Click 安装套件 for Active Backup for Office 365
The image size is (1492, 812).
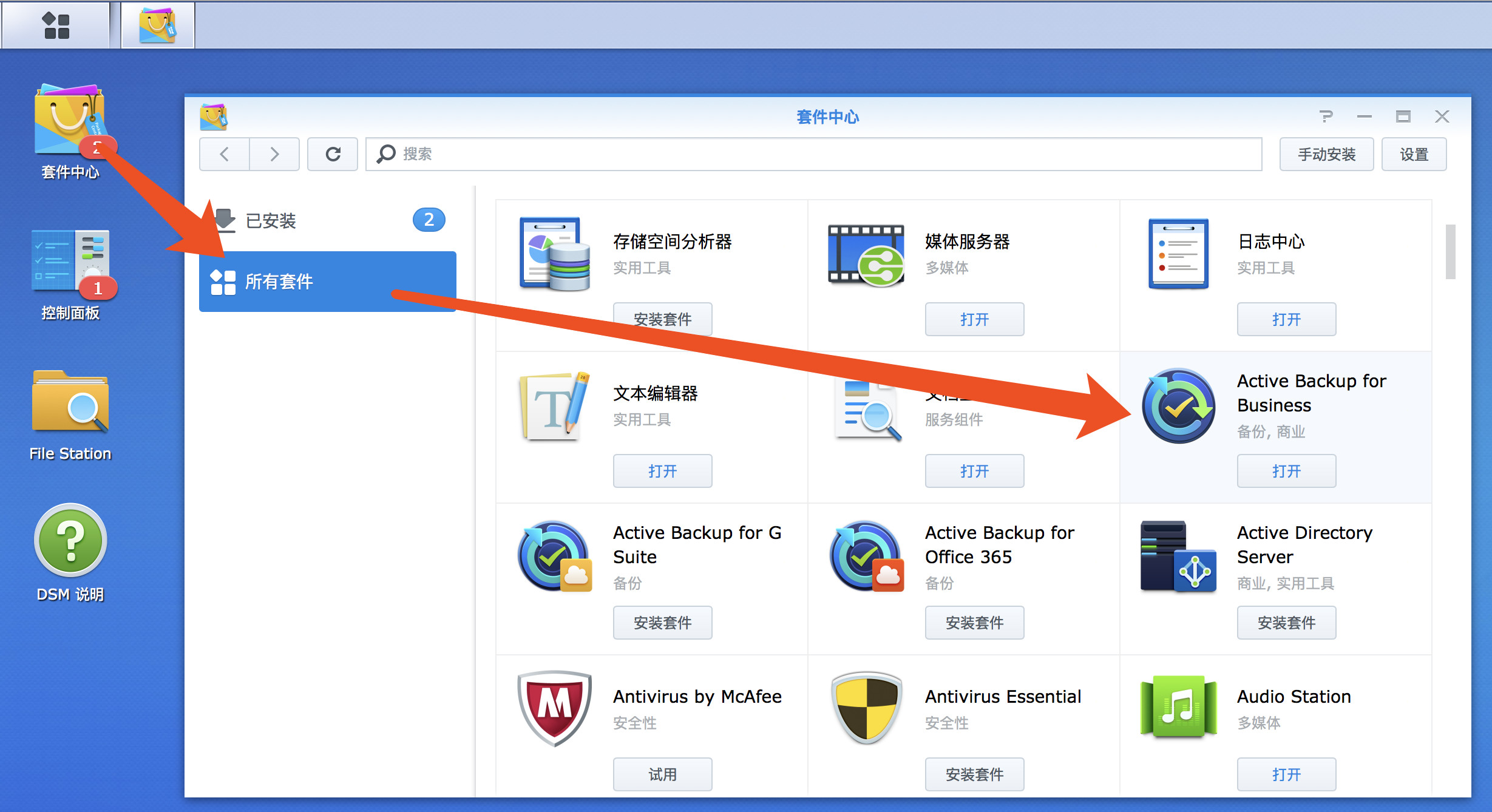coord(974,622)
